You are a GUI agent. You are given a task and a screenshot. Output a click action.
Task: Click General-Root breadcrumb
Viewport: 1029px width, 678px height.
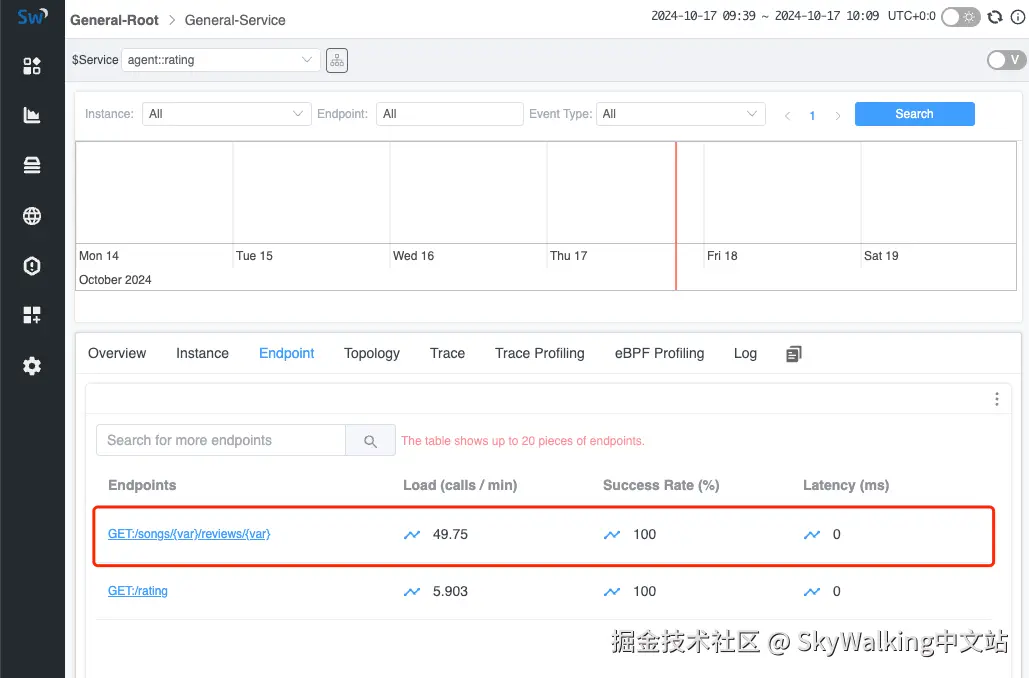click(x=114, y=20)
